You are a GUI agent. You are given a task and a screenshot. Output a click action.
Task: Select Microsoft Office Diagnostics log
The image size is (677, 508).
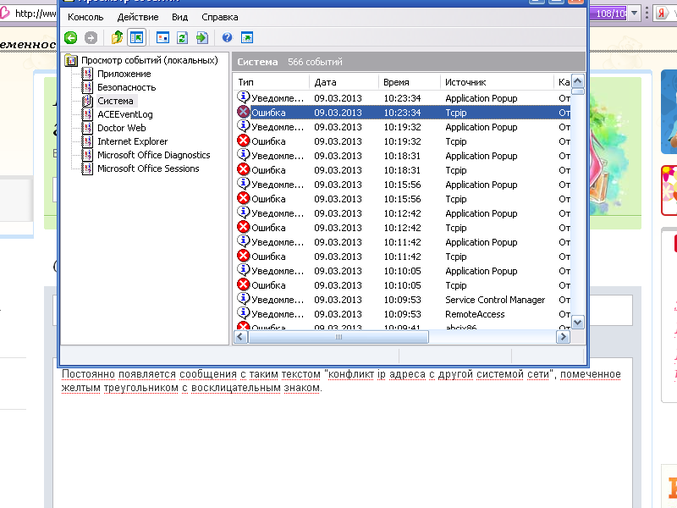point(153,155)
